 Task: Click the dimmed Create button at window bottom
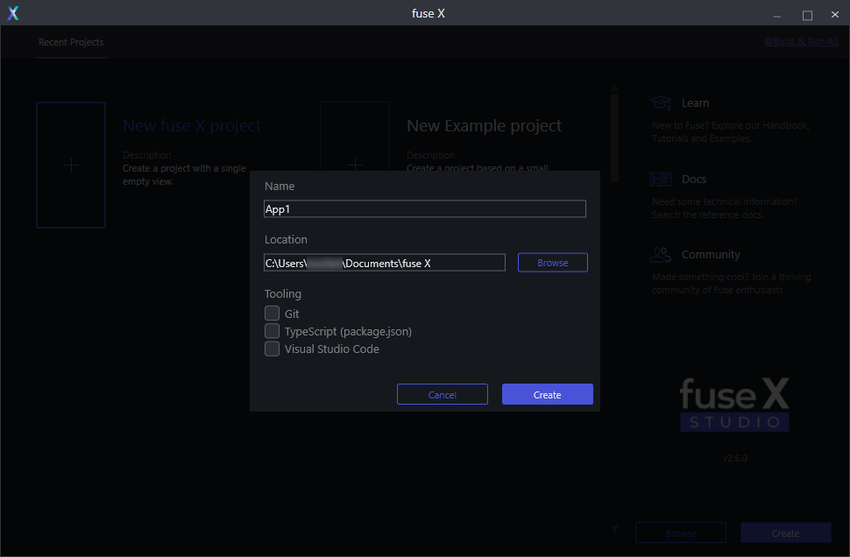point(785,533)
